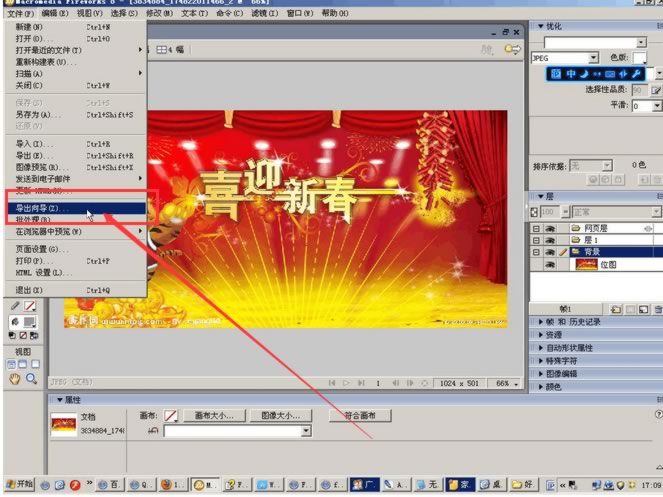
Task: Collapse the 背景 layer tree
Action: click(x=536, y=252)
